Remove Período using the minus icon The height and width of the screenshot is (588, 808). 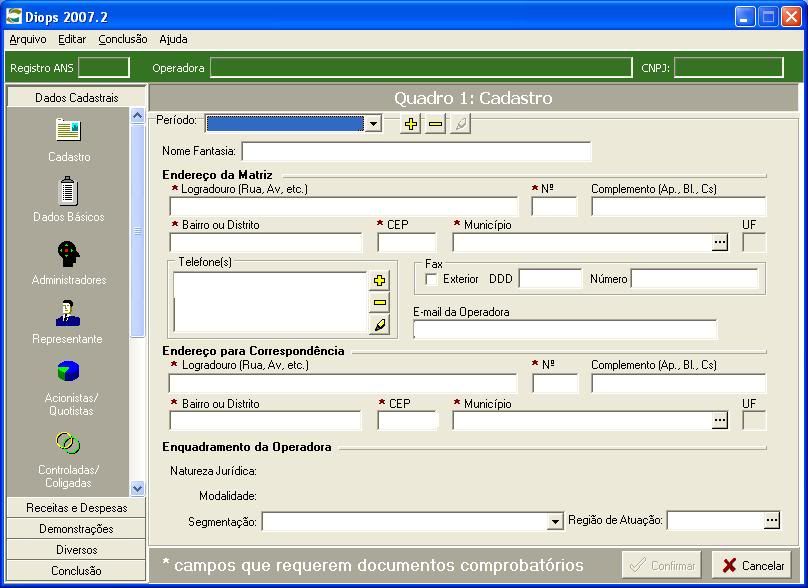click(435, 124)
